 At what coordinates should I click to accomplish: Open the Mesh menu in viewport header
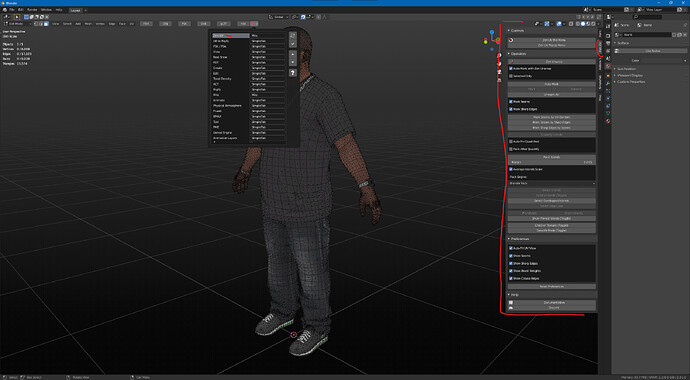click(x=88, y=24)
